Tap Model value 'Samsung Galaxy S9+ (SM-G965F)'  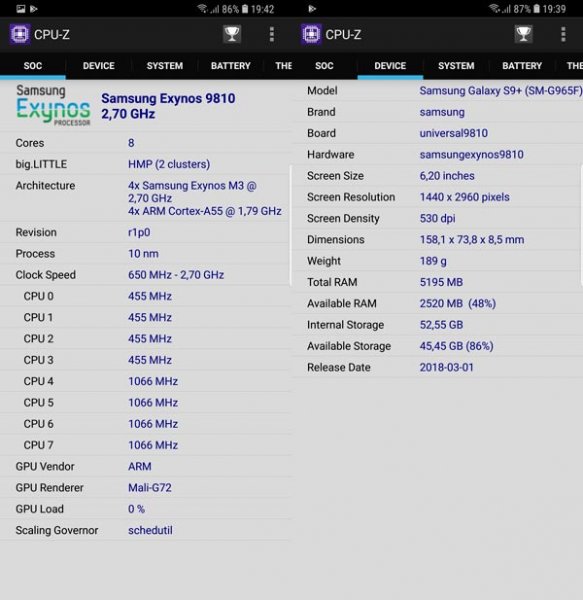tap(501, 91)
